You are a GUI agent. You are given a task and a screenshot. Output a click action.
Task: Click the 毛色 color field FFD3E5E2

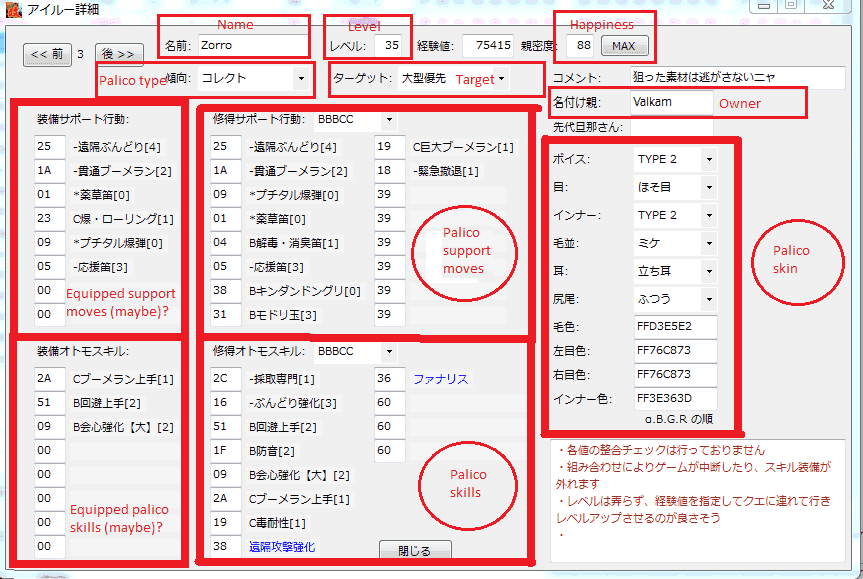click(x=676, y=327)
